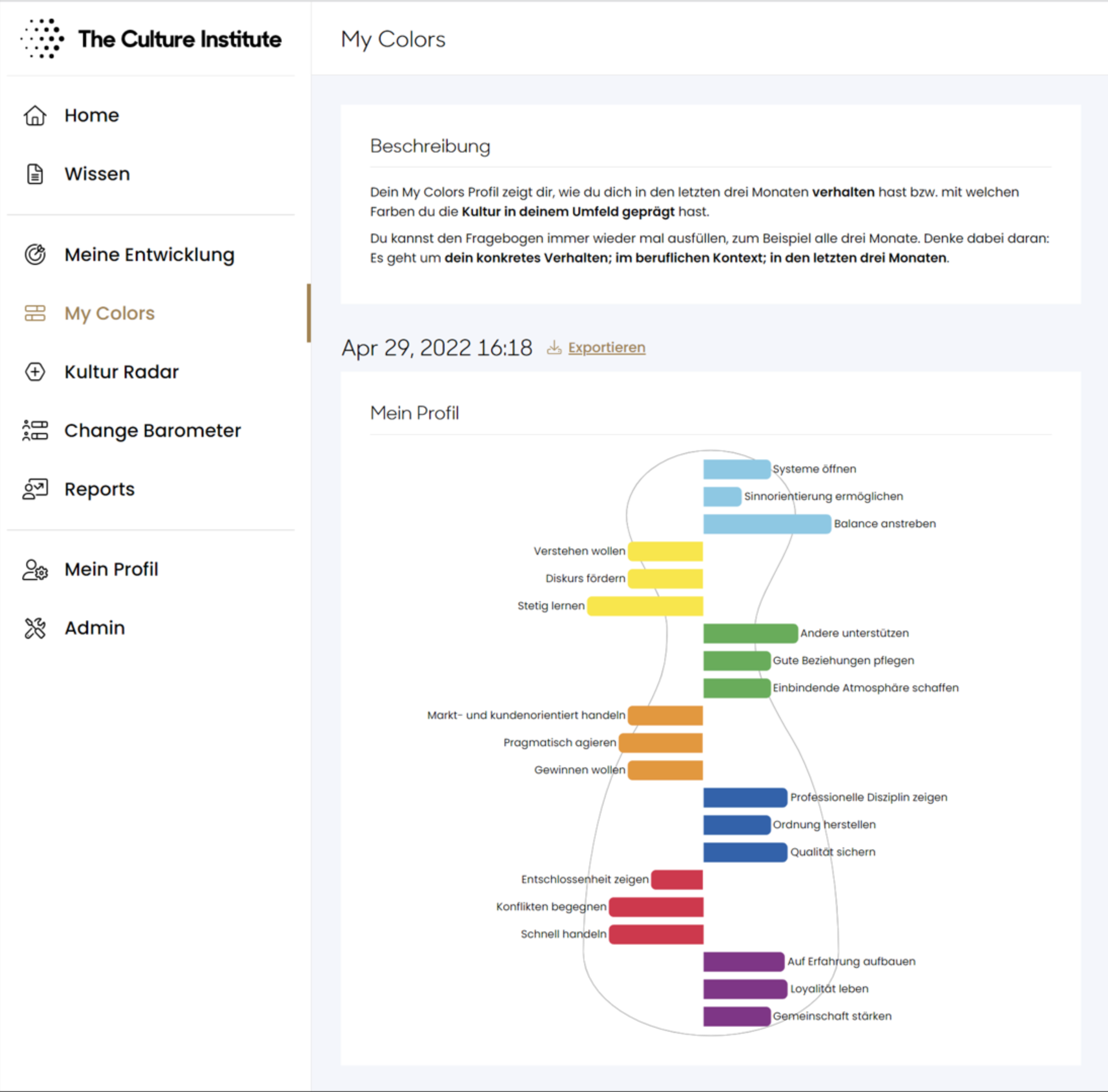Open the Change Barometer section

click(x=152, y=430)
